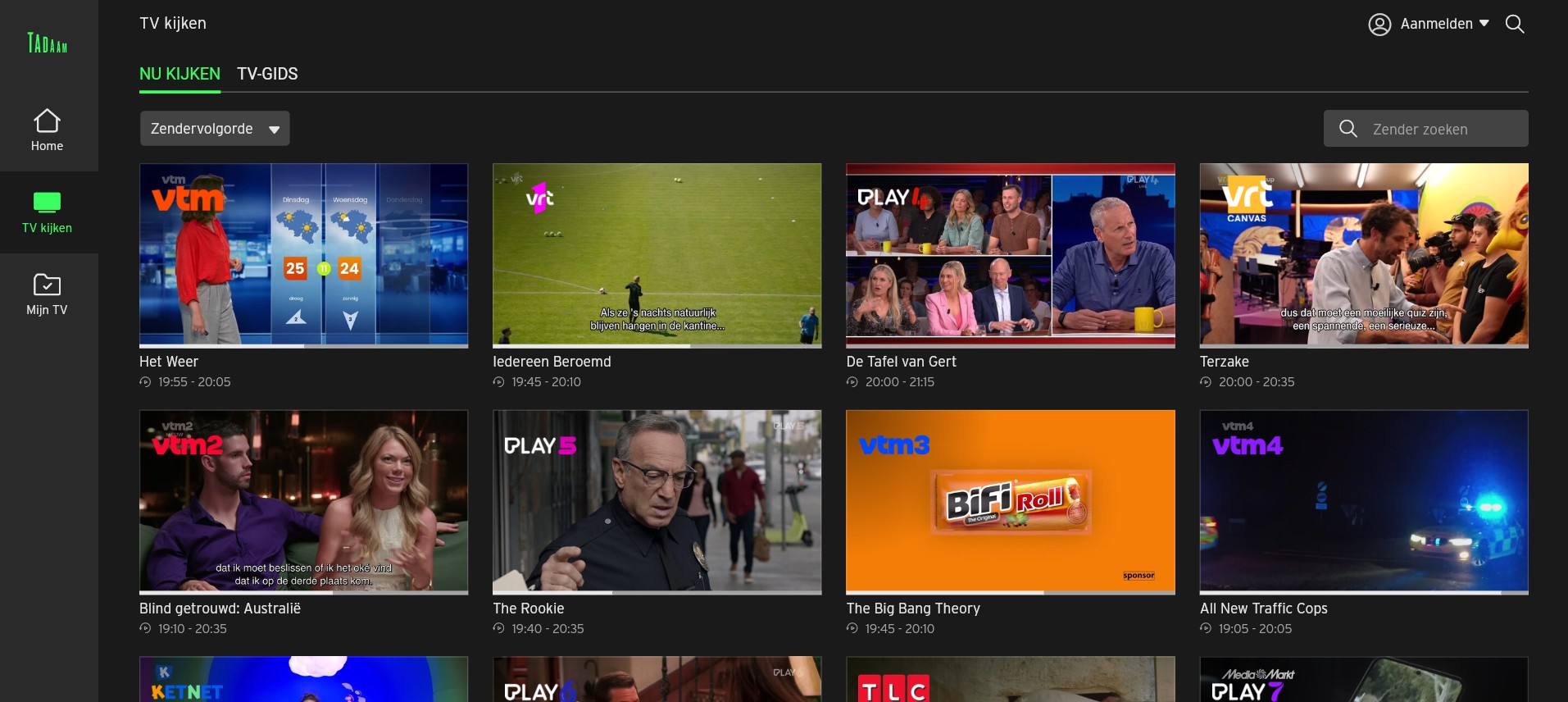Click the search magnifier in top bar
The height and width of the screenshot is (702, 1568).
point(1514,24)
